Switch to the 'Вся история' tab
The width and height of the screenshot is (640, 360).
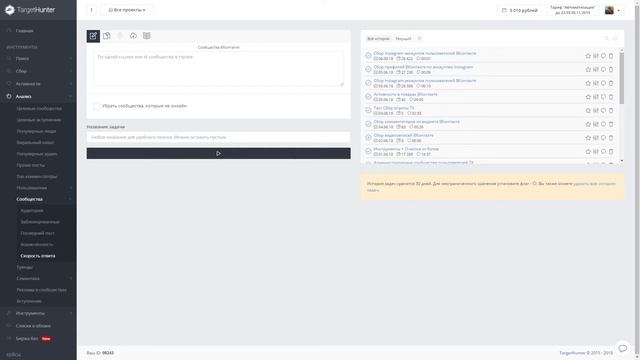(378, 38)
